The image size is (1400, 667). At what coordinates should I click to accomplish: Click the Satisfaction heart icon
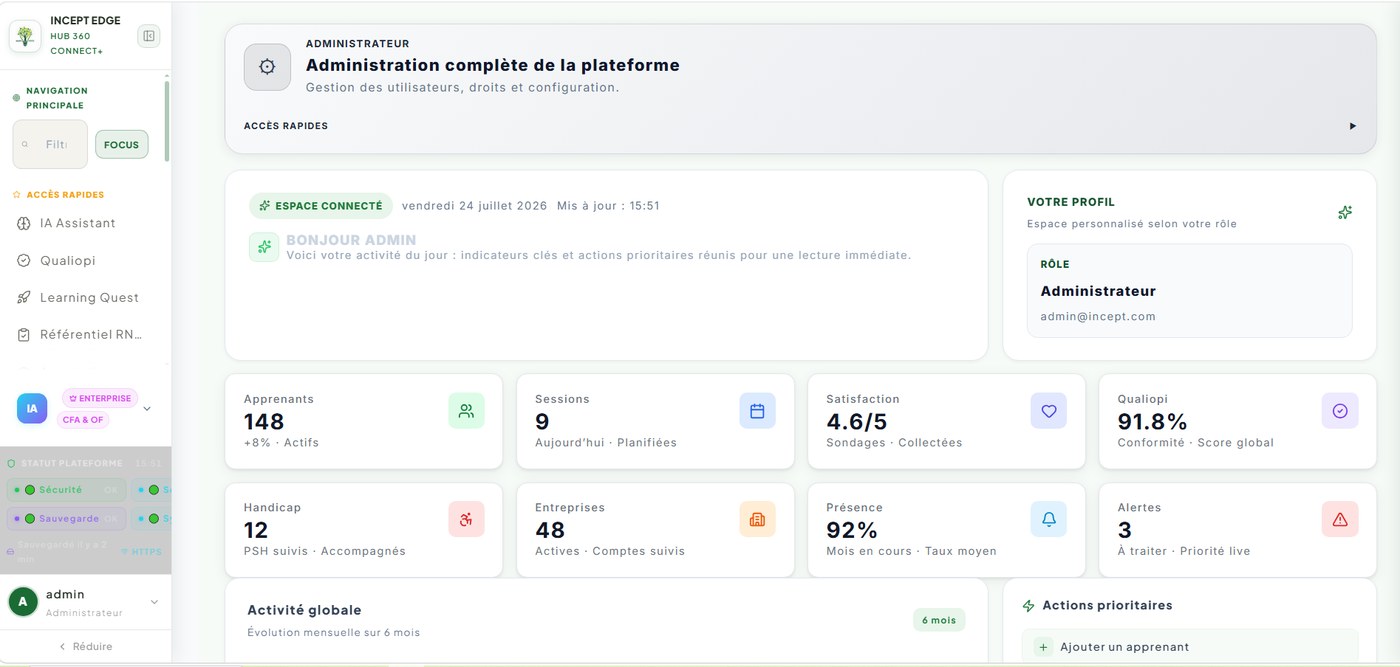point(1049,411)
